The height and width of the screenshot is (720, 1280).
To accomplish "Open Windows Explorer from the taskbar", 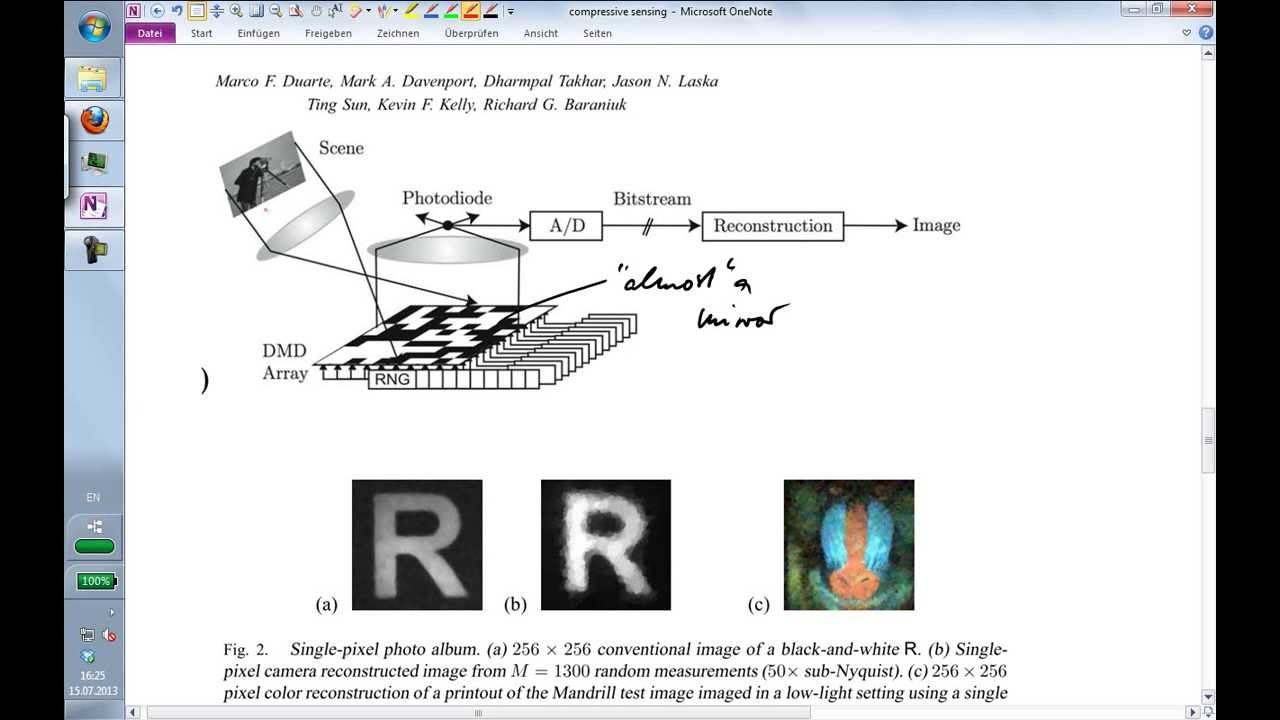I will pyautogui.click(x=94, y=78).
